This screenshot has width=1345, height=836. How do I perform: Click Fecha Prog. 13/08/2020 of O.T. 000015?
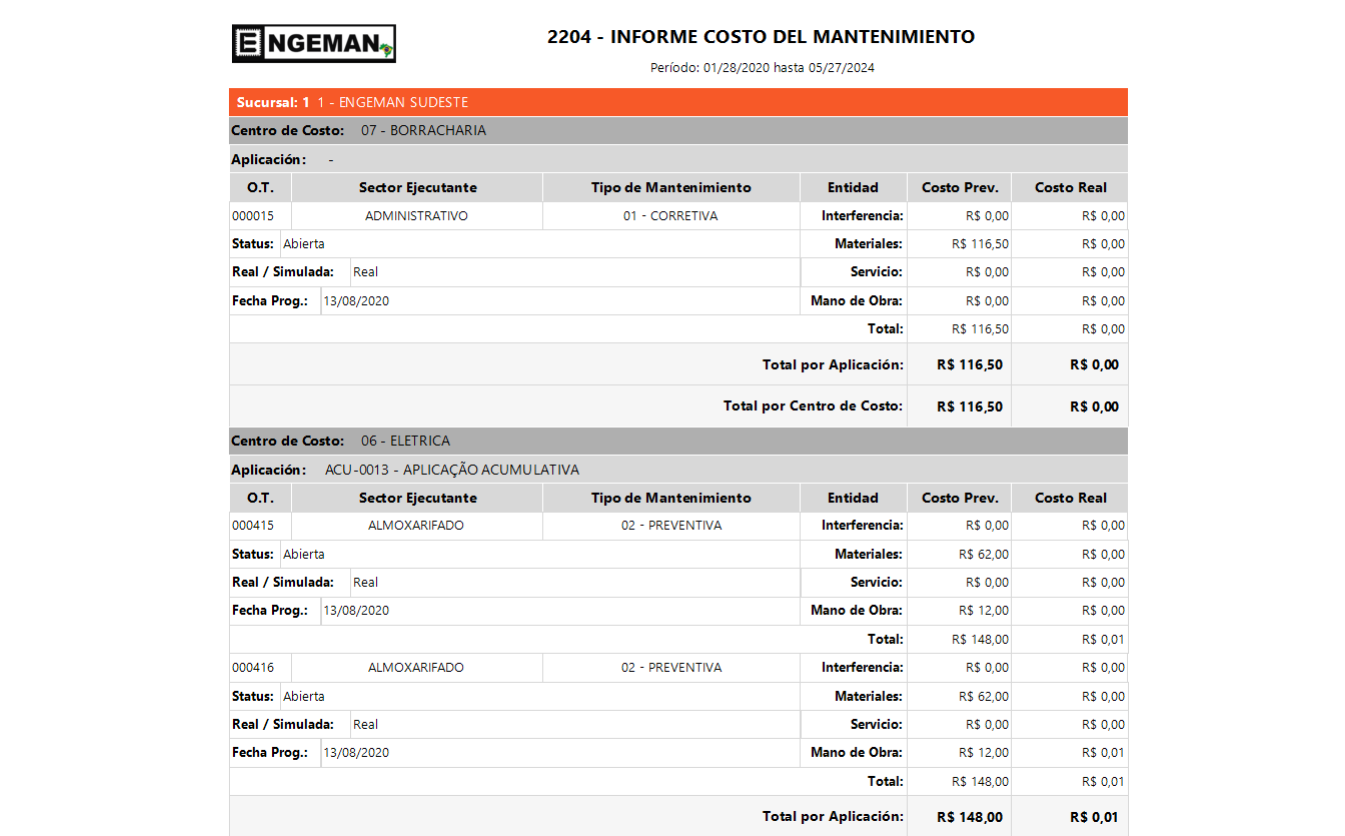[x=355, y=301]
